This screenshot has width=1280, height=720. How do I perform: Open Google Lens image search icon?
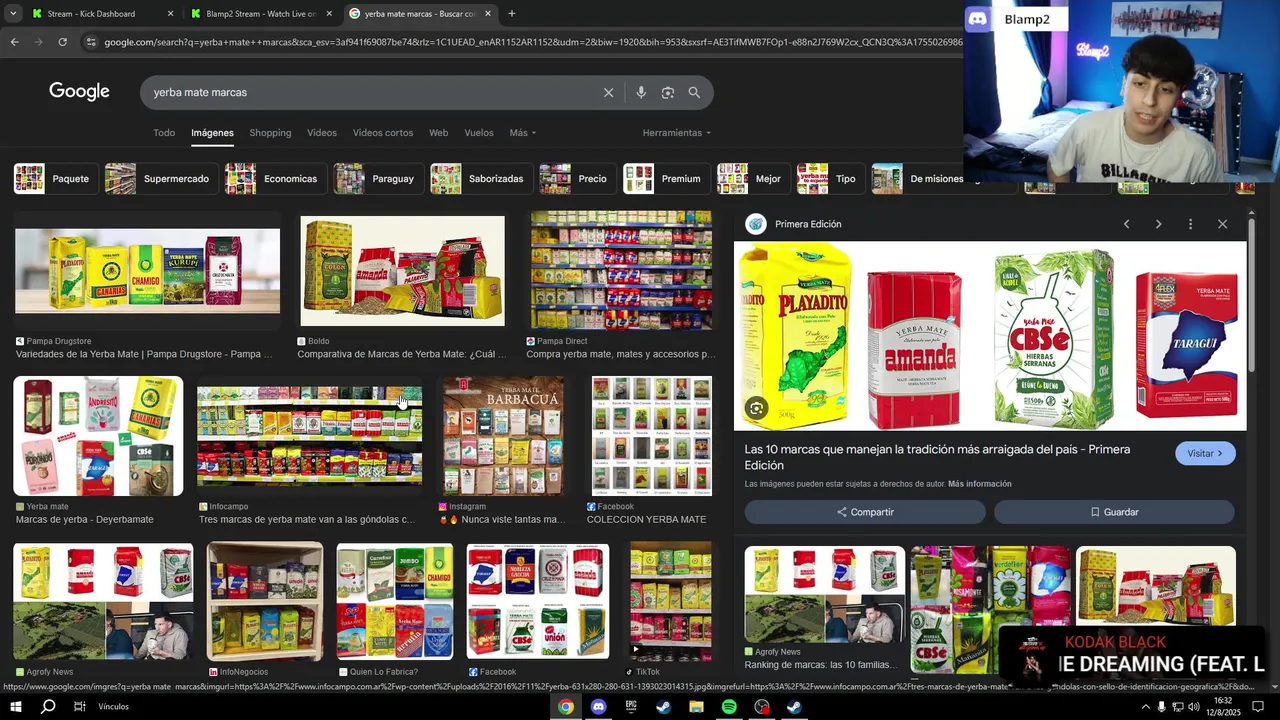pyautogui.click(x=667, y=92)
